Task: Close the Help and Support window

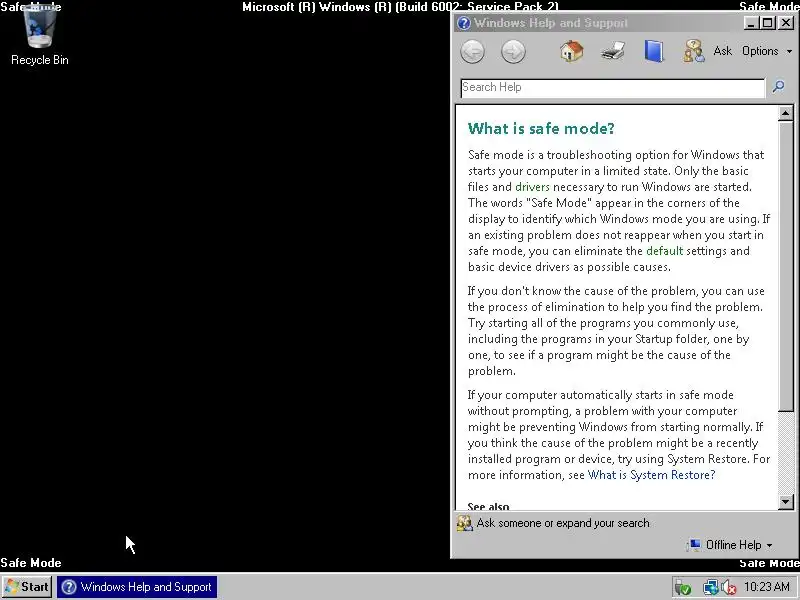Action: 786,23
